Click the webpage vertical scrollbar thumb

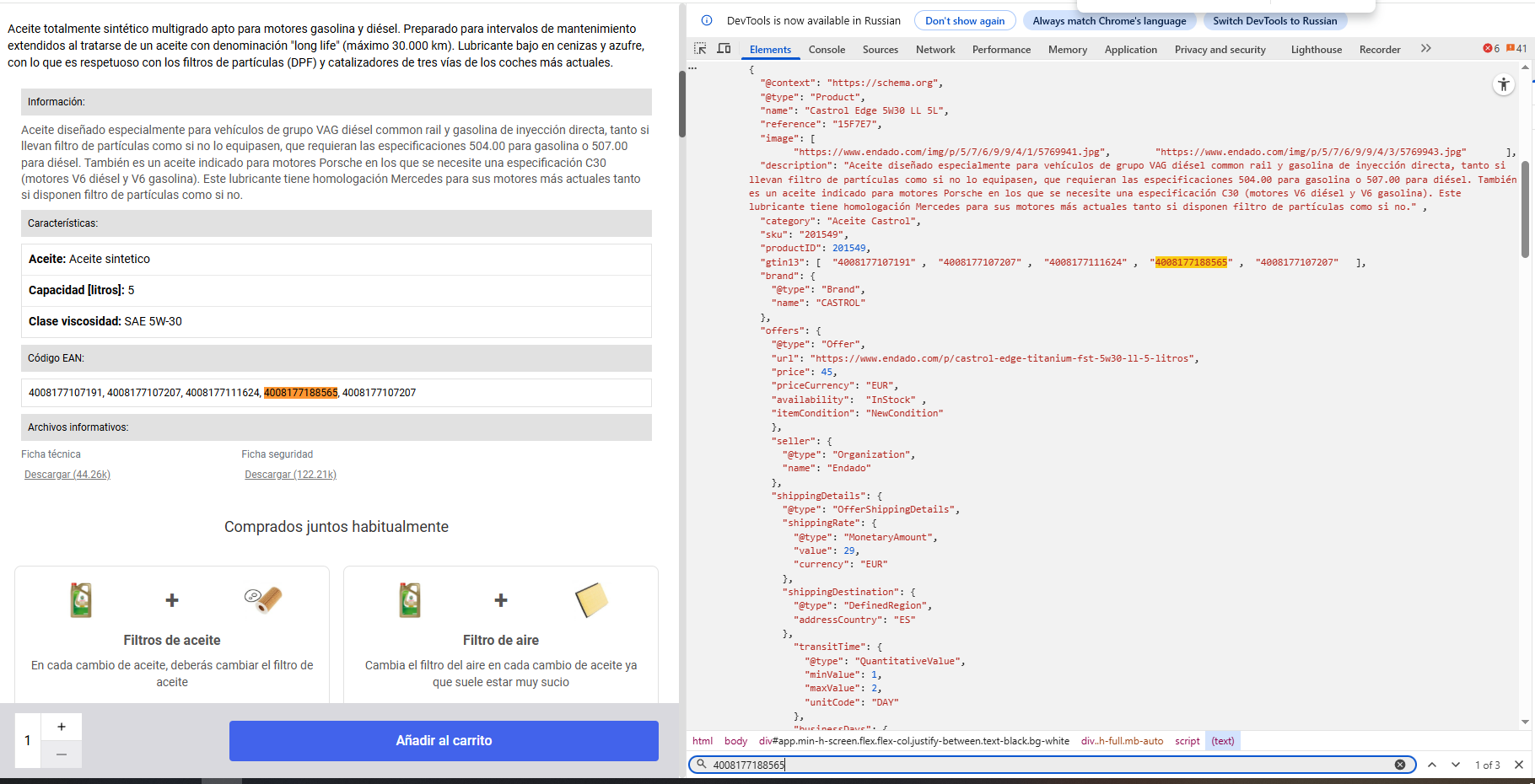pos(682,104)
